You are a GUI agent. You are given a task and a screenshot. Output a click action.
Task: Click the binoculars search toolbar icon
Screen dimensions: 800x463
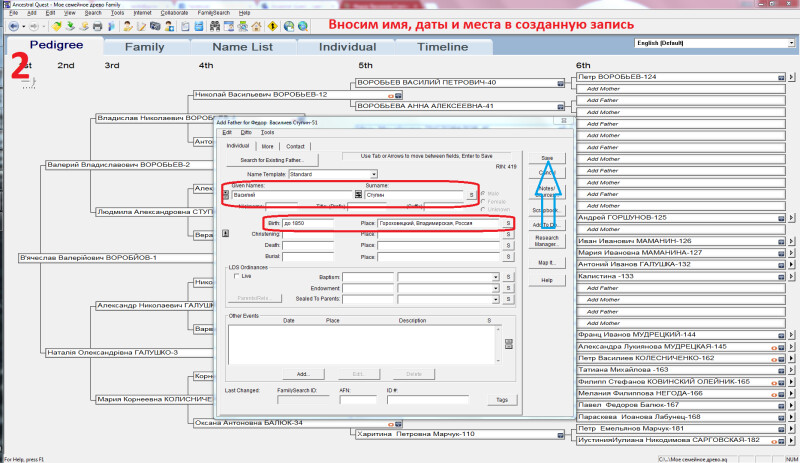point(215,27)
